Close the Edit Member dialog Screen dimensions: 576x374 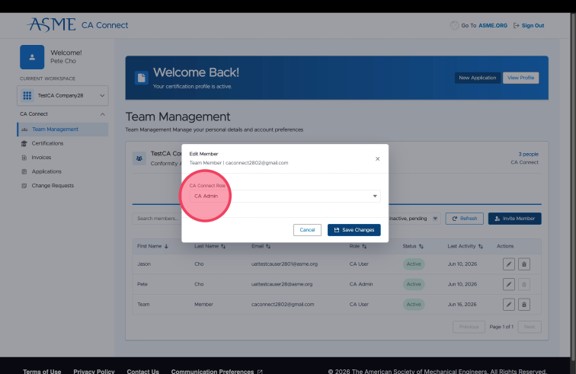point(377,159)
